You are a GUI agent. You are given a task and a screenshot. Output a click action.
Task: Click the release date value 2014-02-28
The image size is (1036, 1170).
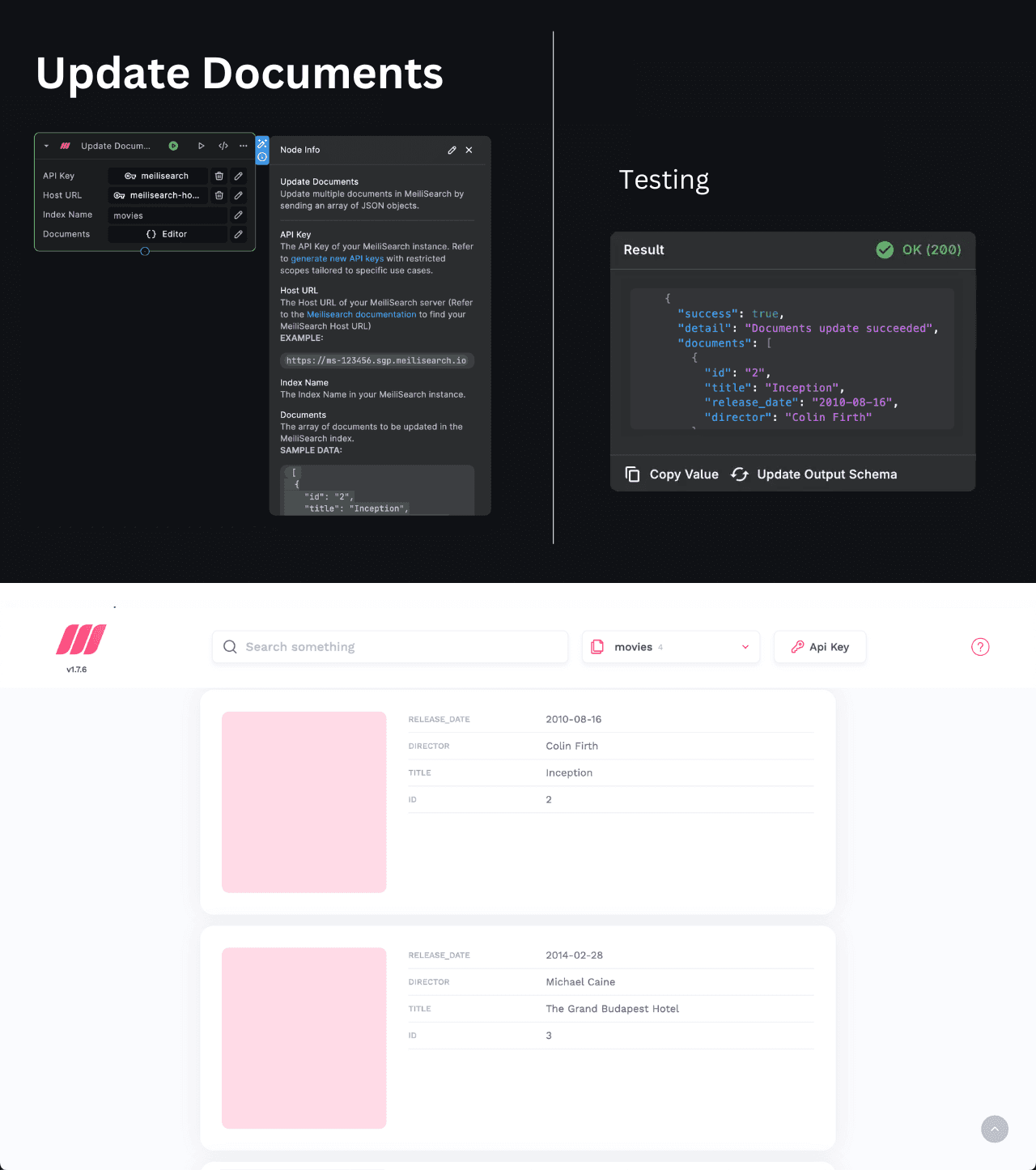(x=575, y=955)
